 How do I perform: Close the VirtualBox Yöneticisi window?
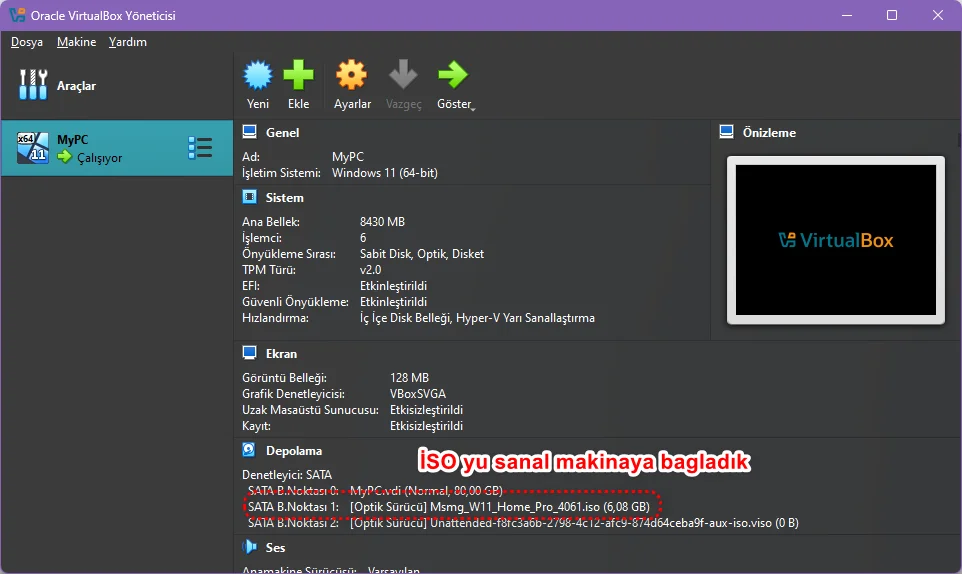[x=937, y=15]
